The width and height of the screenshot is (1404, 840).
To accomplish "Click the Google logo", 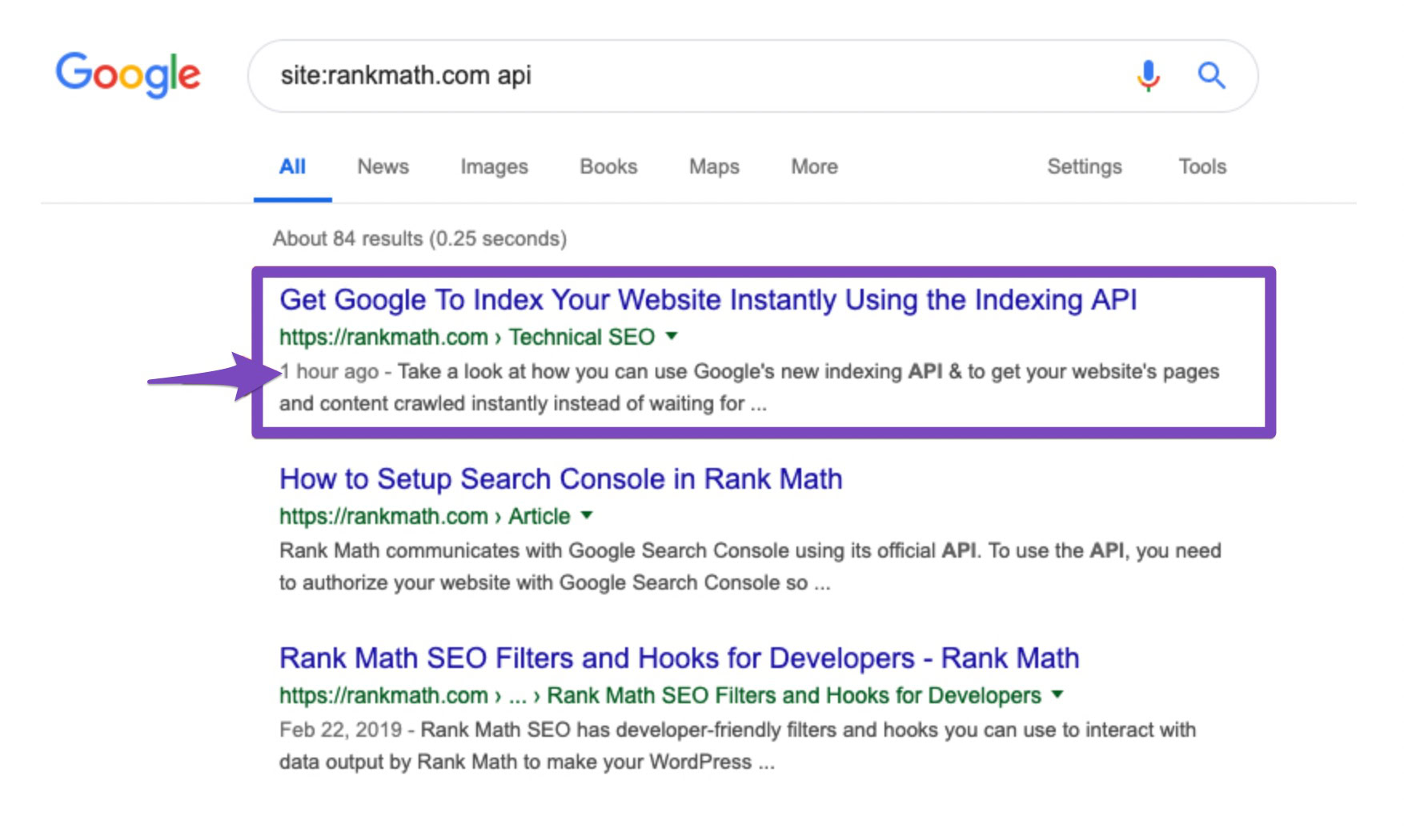I will pyautogui.click(x=128, y=74).
